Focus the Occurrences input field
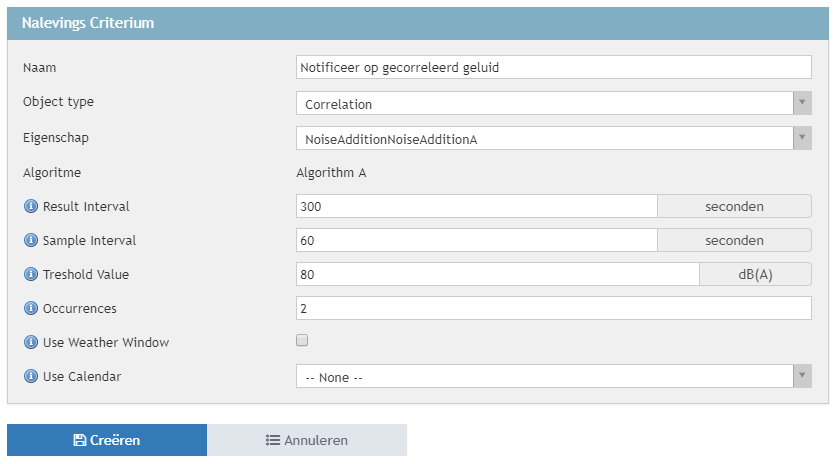 (553, 308)
